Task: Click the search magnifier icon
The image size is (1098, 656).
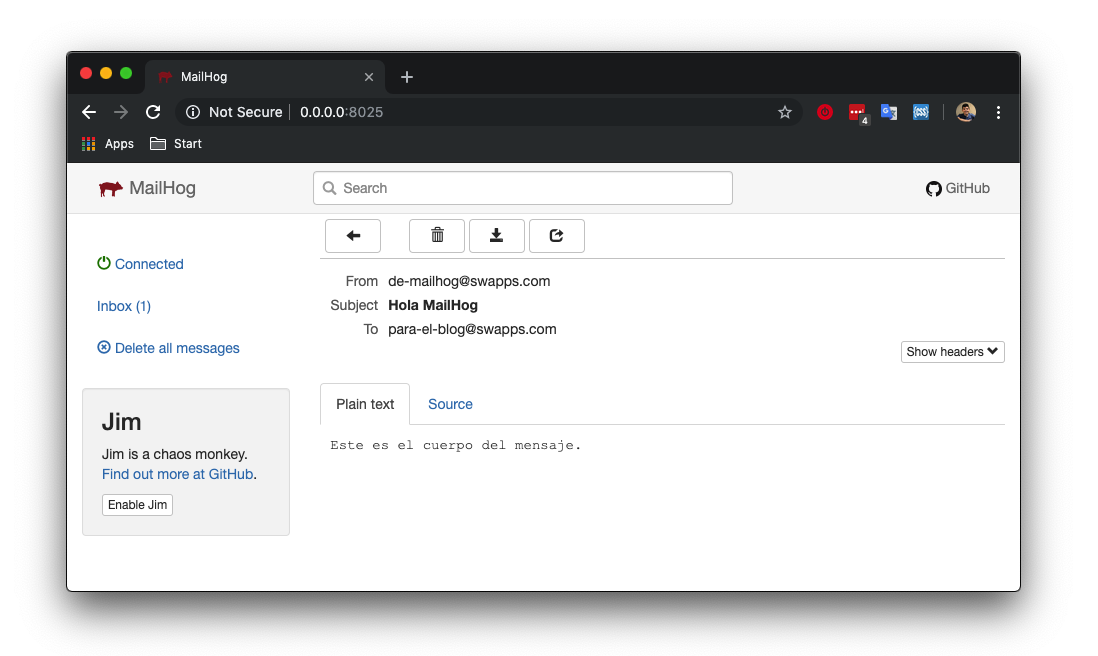Action: [x=329, y=188]
